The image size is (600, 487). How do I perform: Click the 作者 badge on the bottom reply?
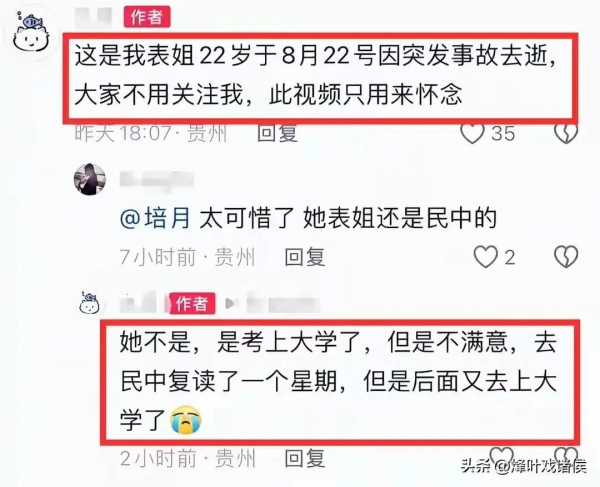pos(192,304)
